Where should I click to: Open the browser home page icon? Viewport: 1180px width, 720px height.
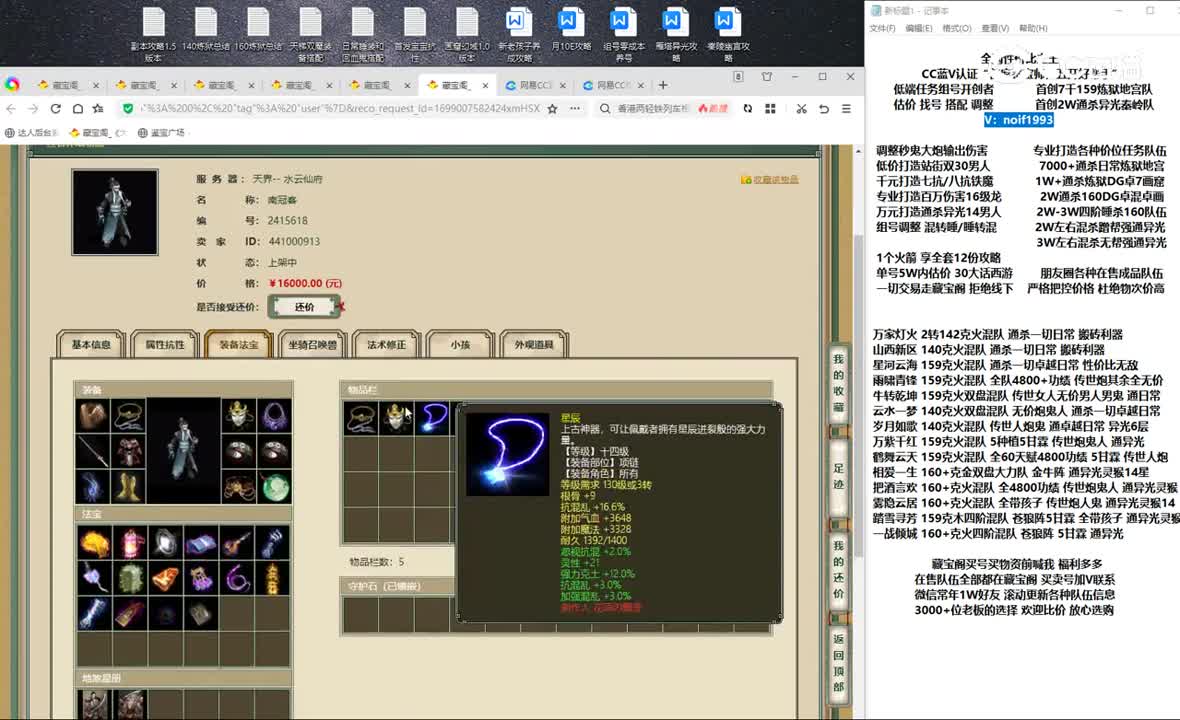[x=78, y=108]
